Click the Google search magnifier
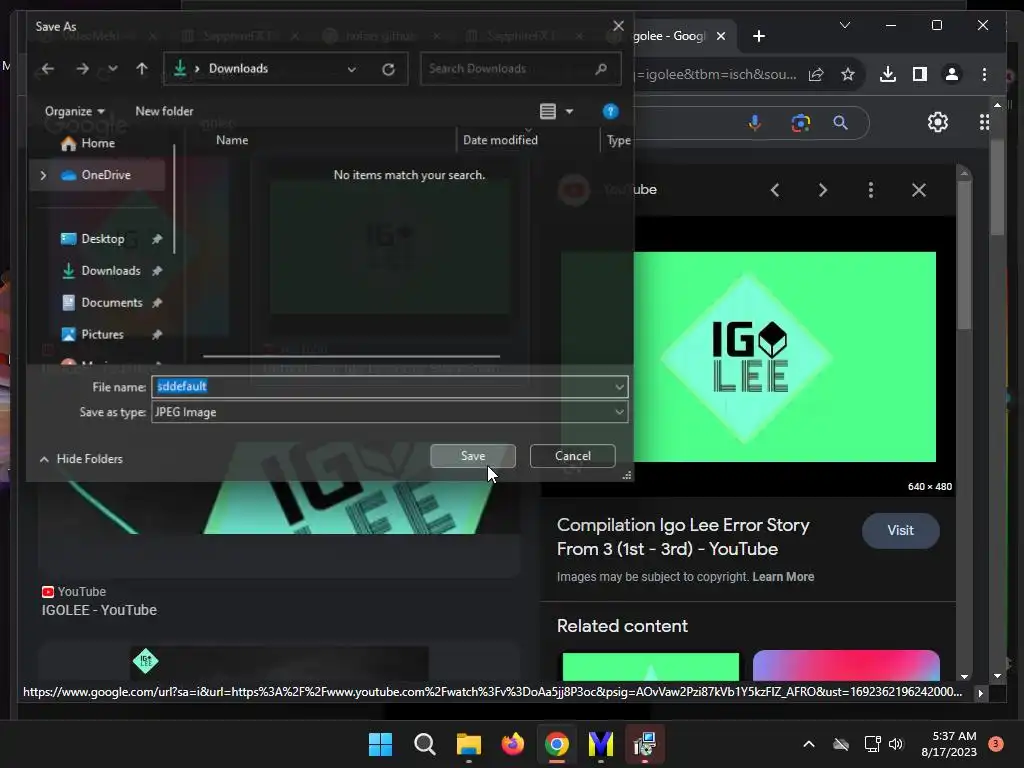This screenshot has height=768, width=1024. pyautogui.click(x=840, y=123)
